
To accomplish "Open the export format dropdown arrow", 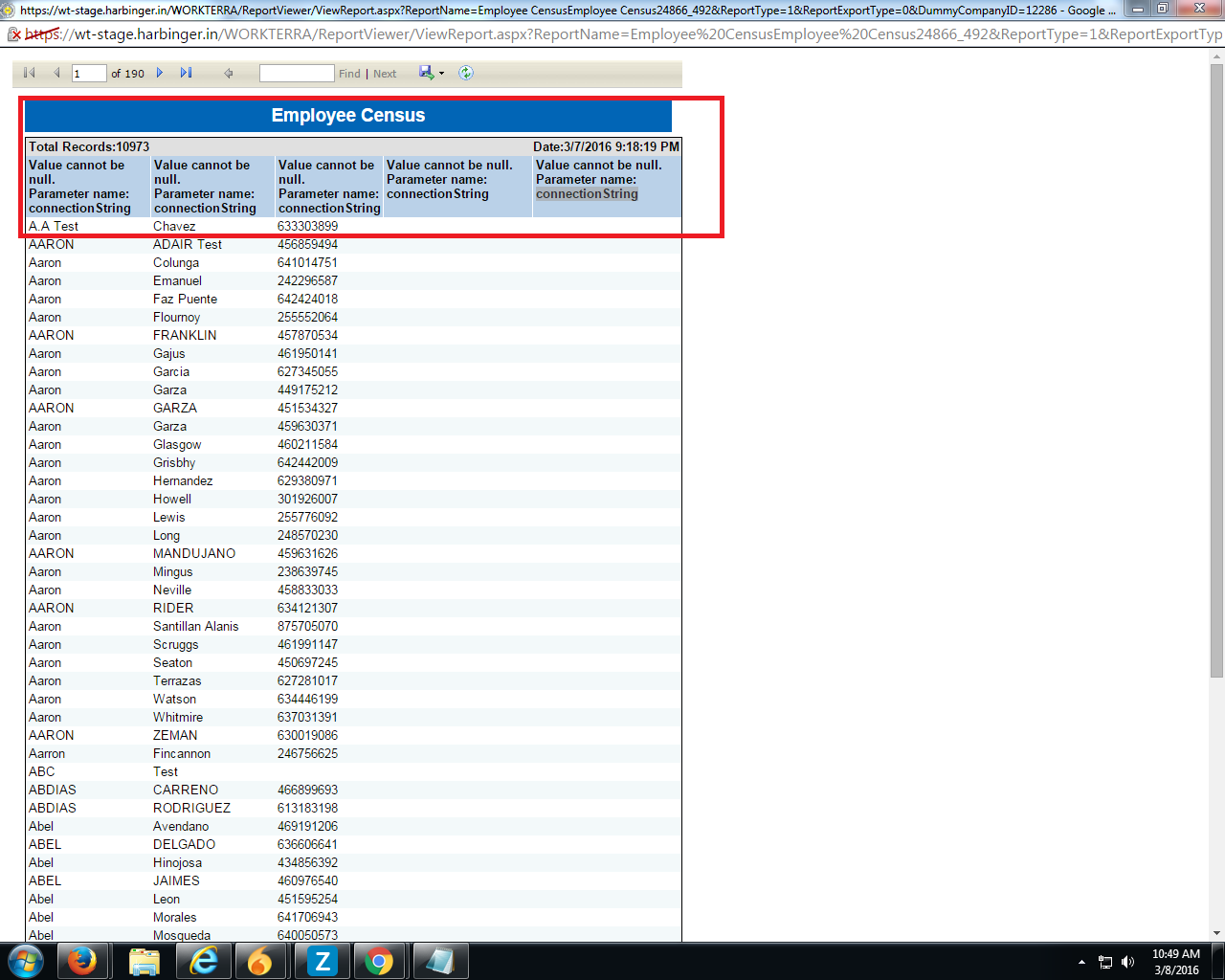I will click(x=441, y=74).
